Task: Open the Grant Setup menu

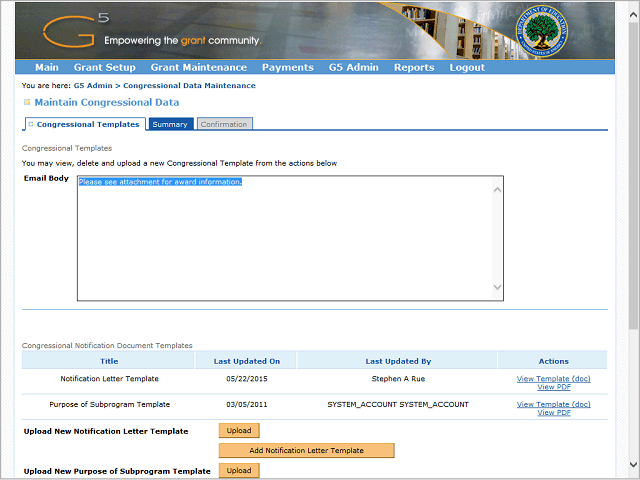Action: coord(104,67)
